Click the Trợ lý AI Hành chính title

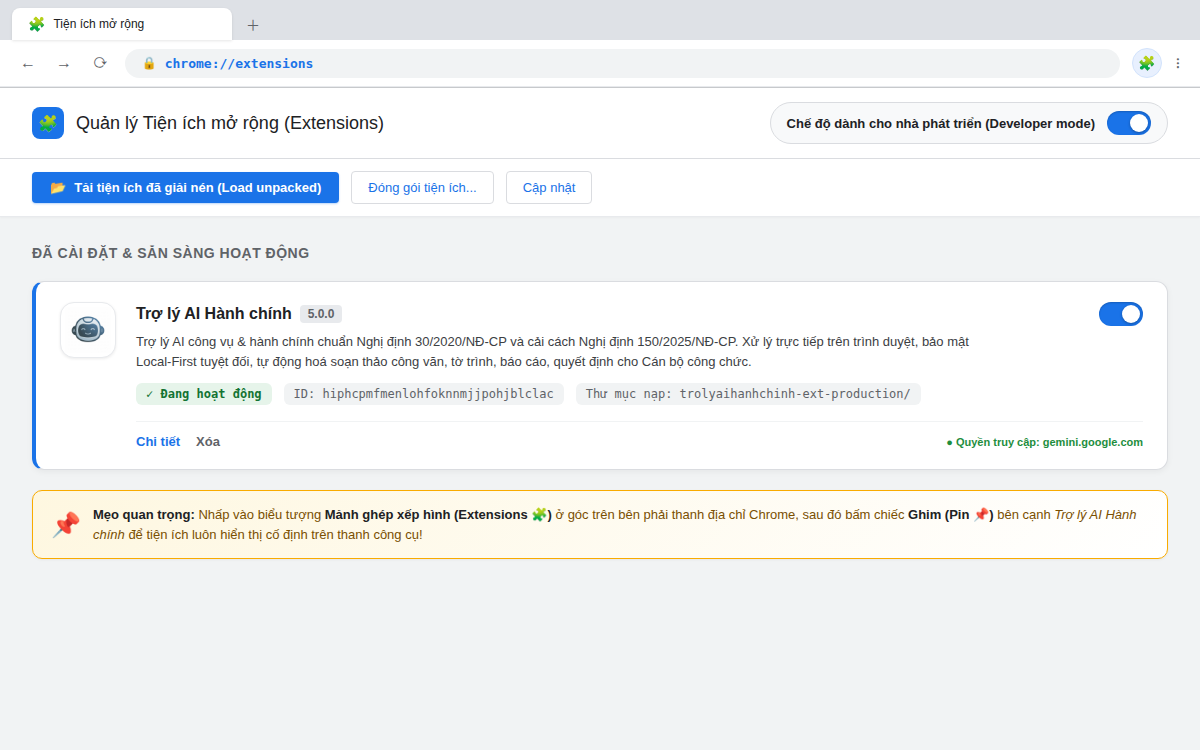coord(214,314)
